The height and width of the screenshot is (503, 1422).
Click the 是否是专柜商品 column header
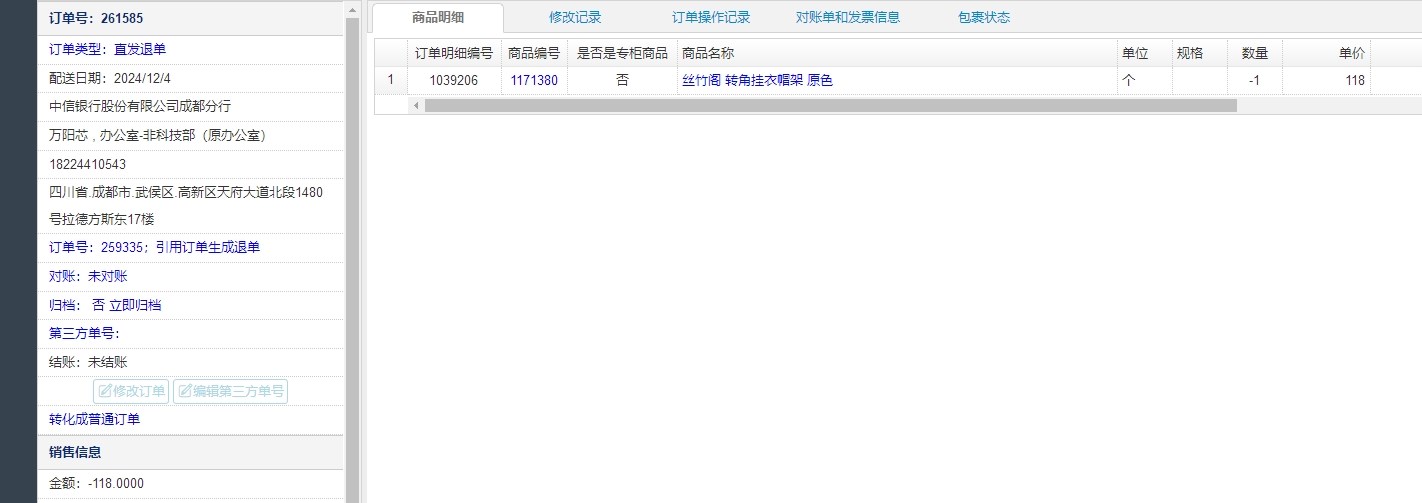(x=622, y=53)
